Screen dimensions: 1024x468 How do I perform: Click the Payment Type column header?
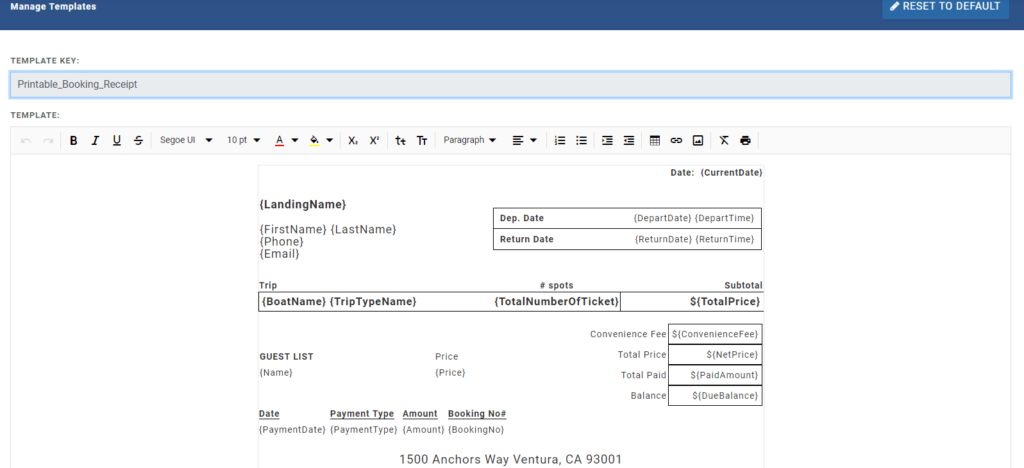(362, 414)
